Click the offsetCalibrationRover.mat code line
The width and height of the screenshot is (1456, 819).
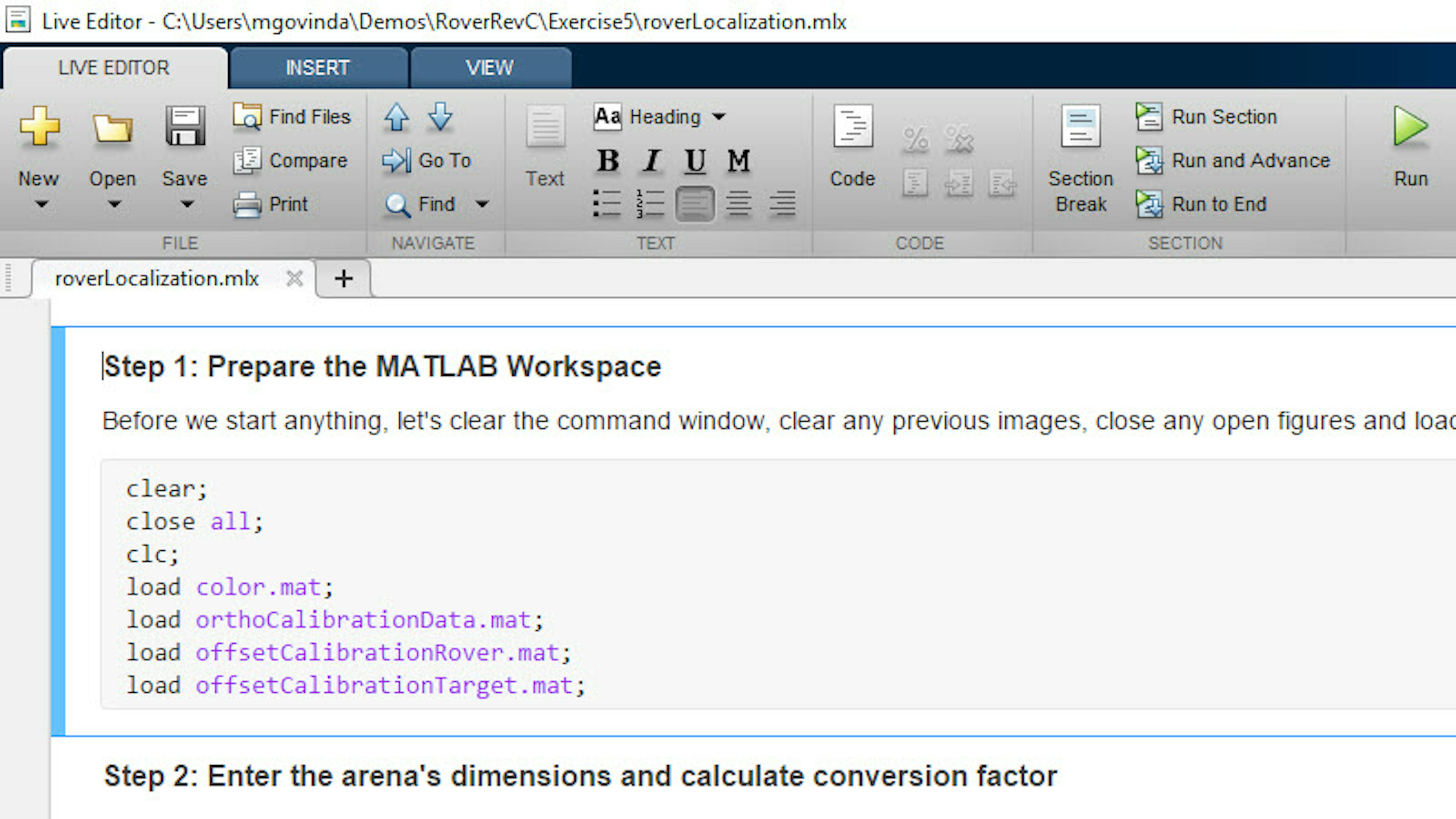pos(349,653)
